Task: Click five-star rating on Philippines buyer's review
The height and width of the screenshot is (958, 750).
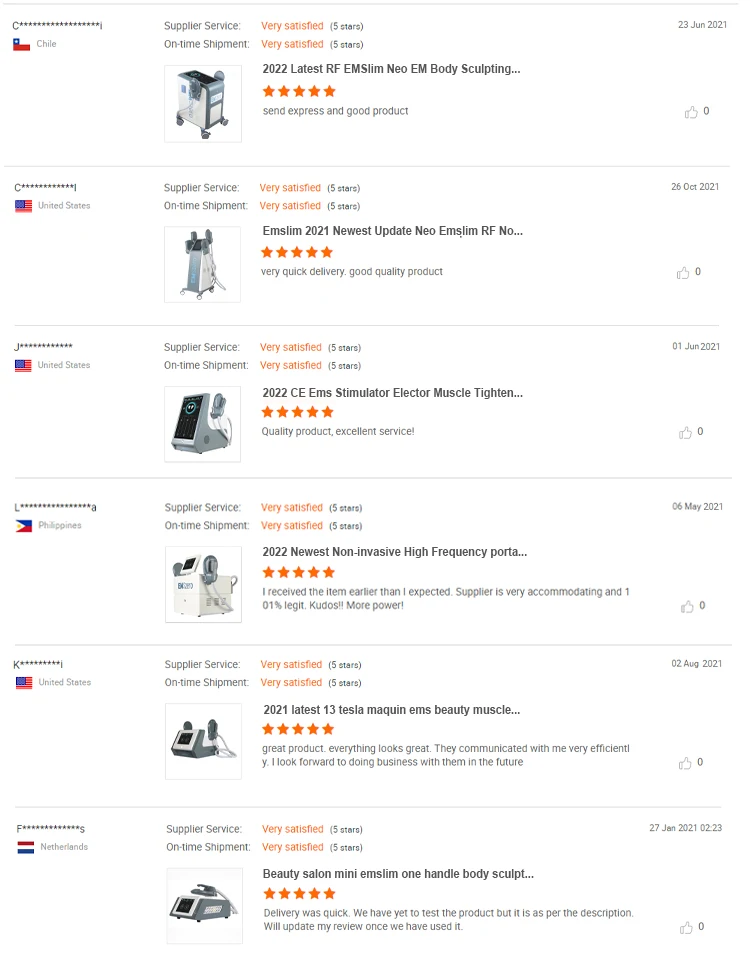Action: (298, 573)
